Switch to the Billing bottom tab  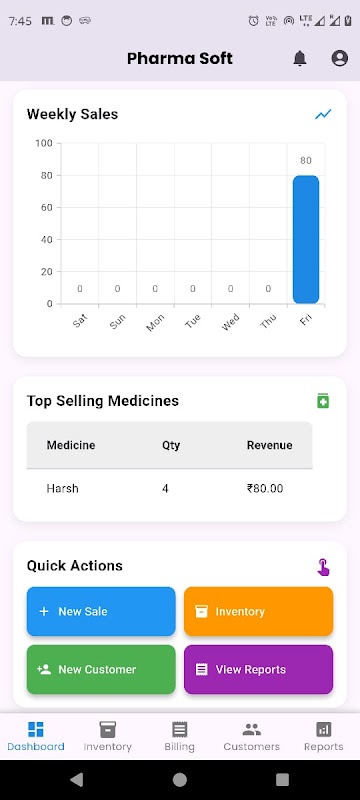coord(179,737)
